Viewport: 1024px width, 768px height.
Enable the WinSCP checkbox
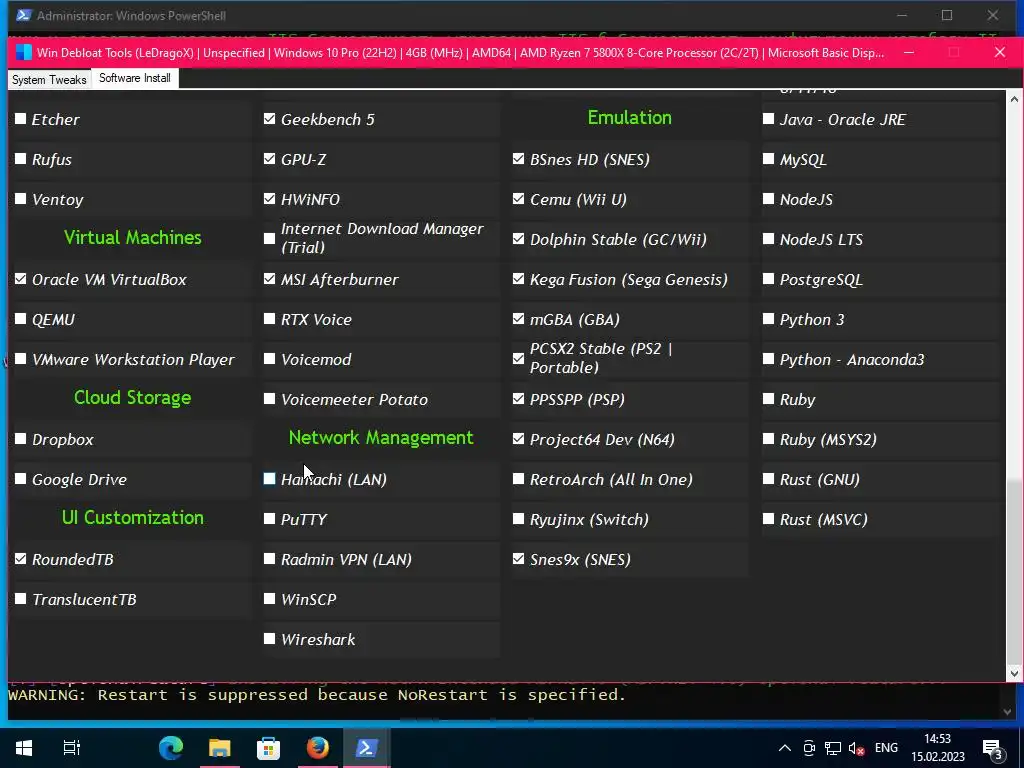(x=270, y=599)
